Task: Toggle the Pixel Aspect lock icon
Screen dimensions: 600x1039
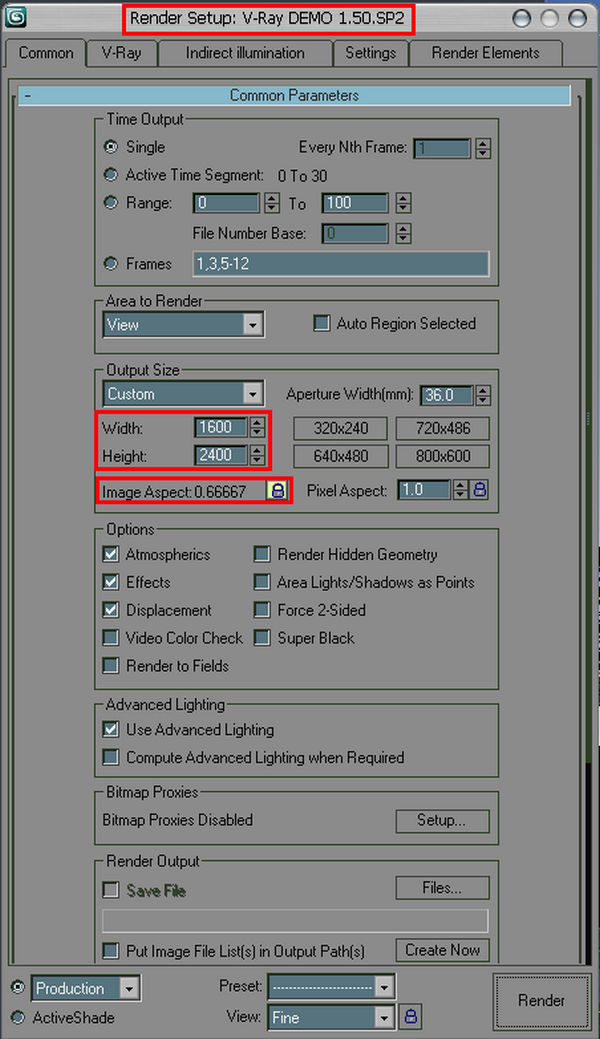Action: pos(480,490)
